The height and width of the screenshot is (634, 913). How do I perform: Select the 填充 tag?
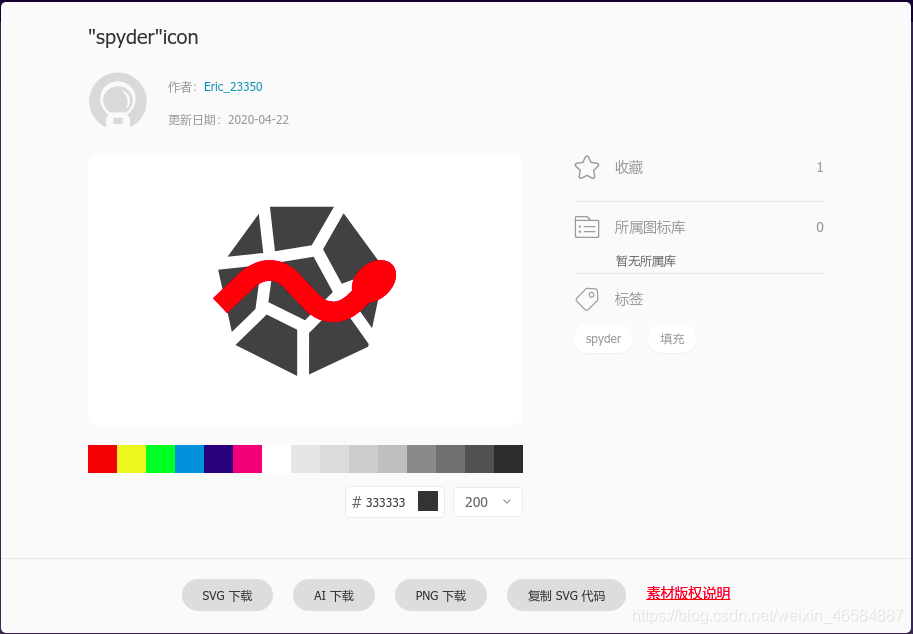pos(672,339)
